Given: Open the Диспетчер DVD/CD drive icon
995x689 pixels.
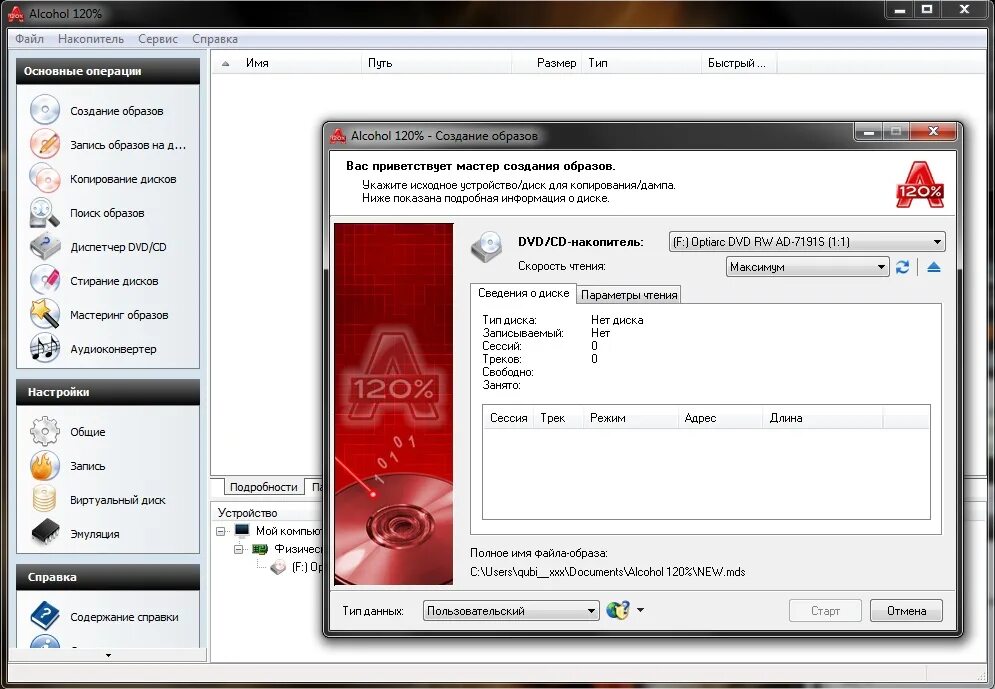Looking at the screenshot, I should (x=44, y=246).
